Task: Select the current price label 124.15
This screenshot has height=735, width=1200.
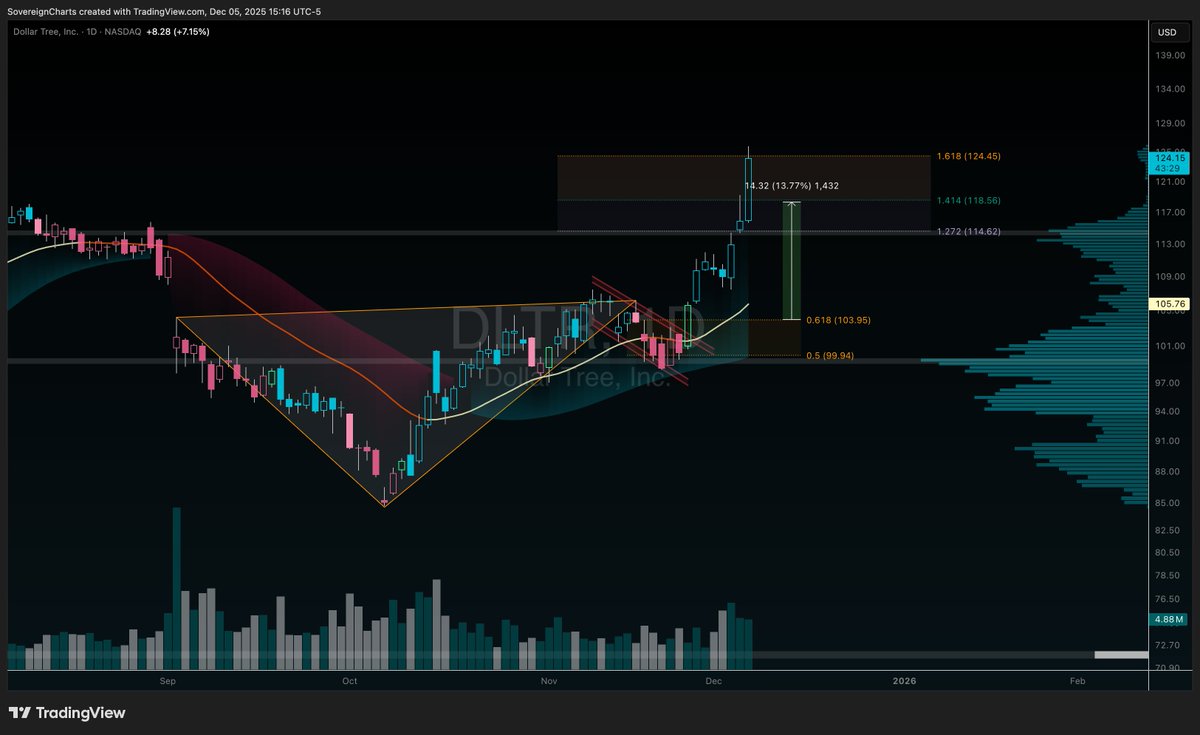Action: [x=1169, y=158]
